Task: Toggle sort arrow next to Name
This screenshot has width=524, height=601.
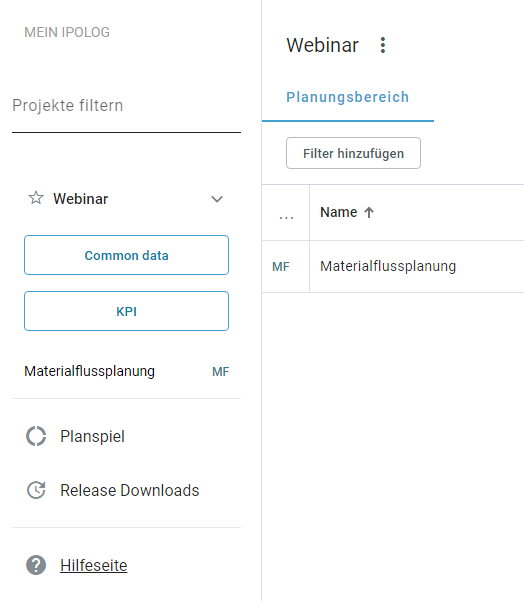Action: [x=369, y=212]
